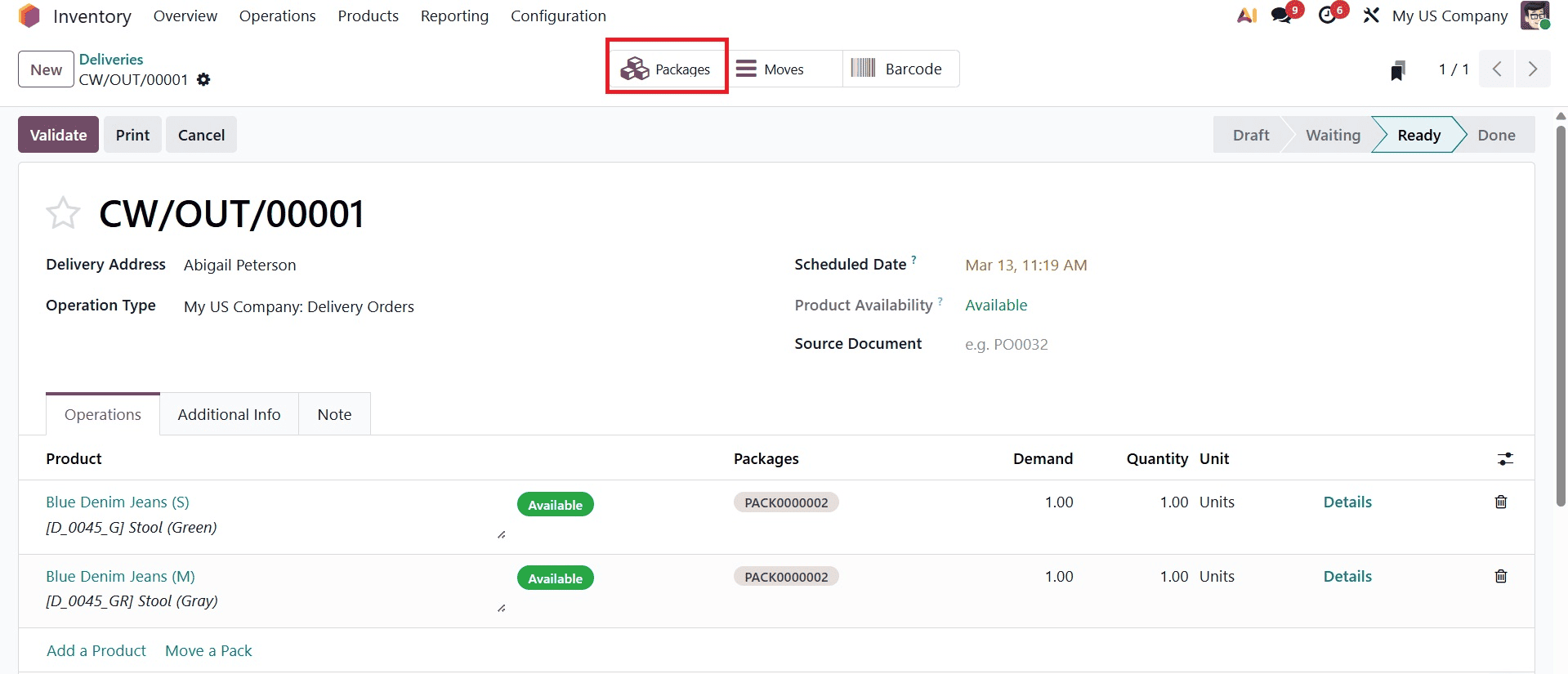
Task: Open the Inventory app home icon
Action: tap(29, 16)
